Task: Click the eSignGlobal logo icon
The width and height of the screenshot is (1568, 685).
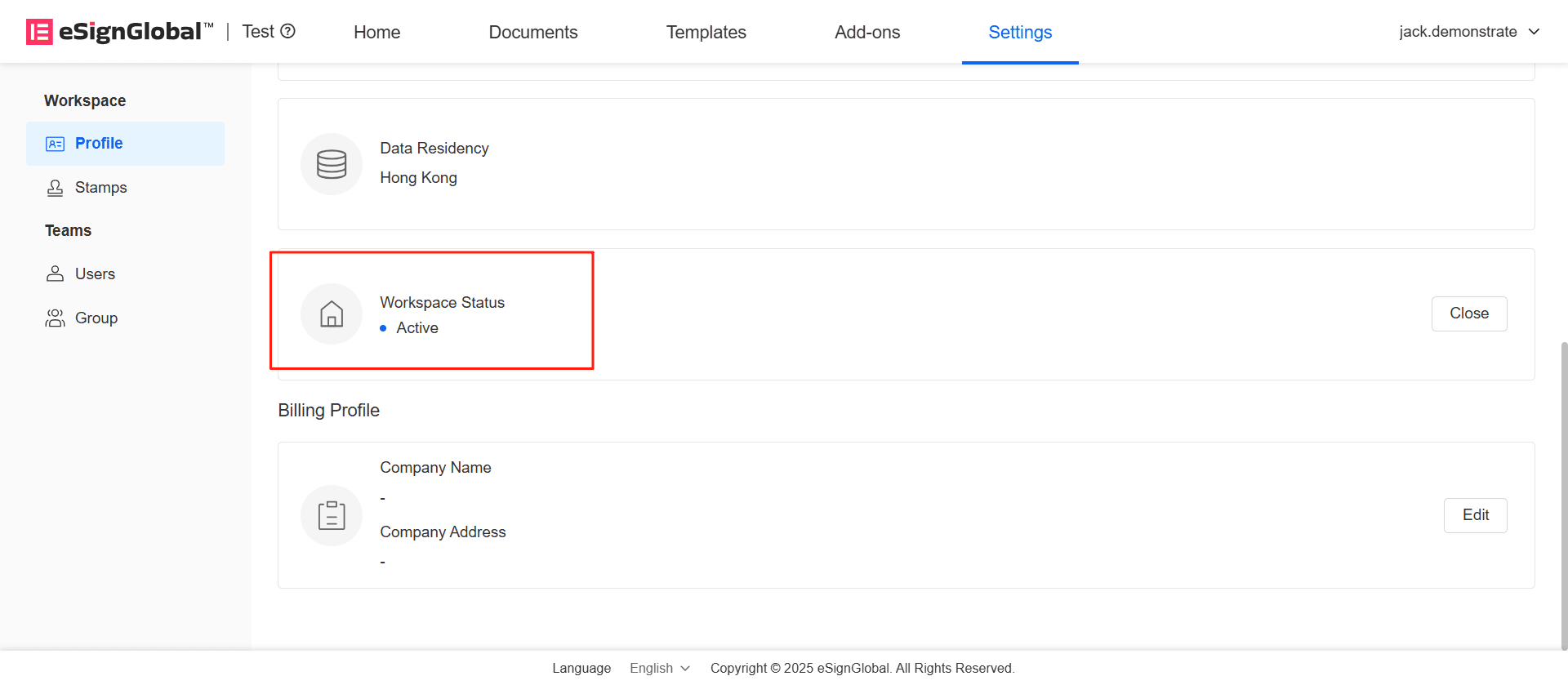Action: 39,32
